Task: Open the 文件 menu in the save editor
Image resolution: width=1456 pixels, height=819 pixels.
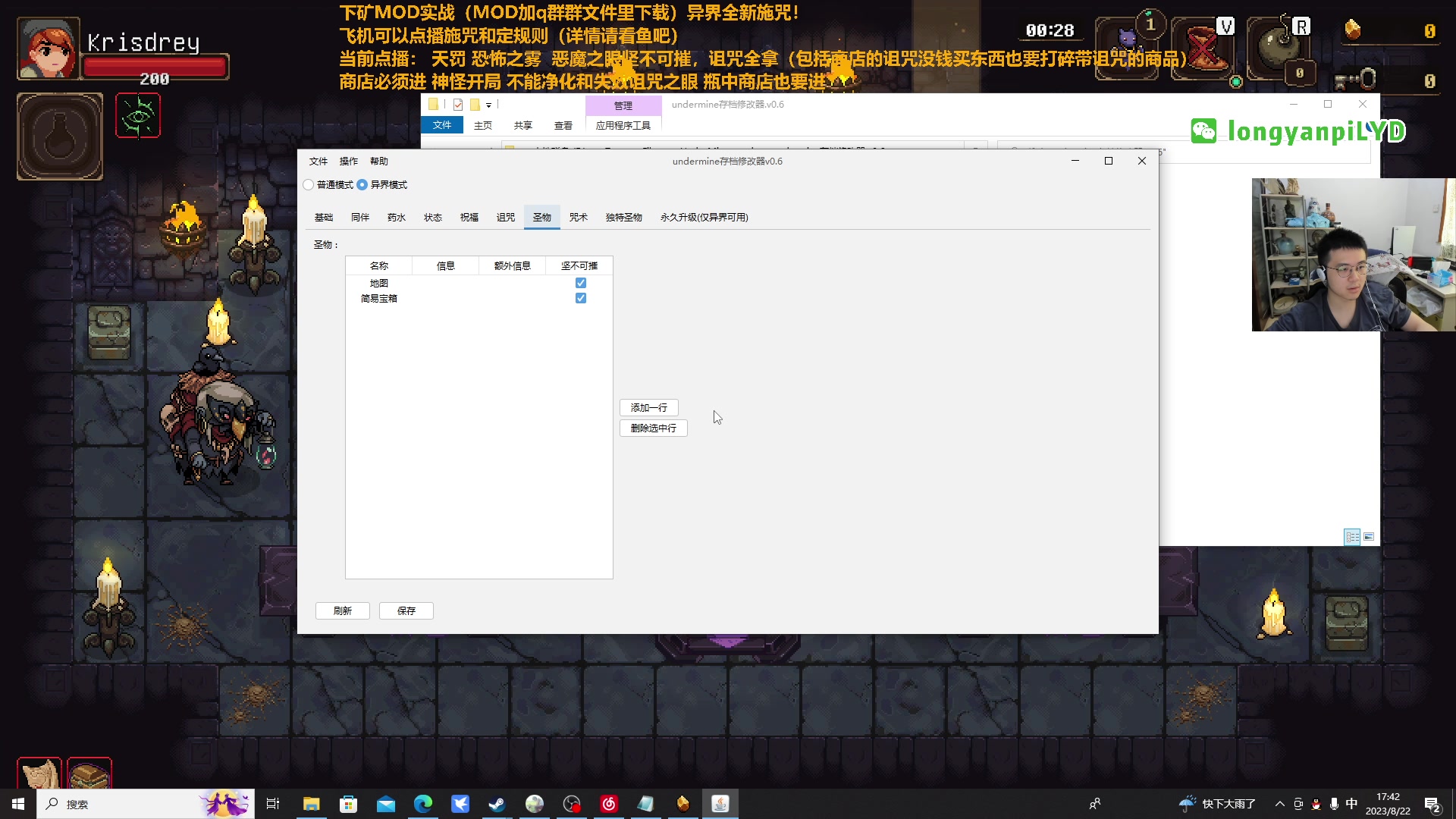Action: pyautogui.click(x=318, y=162)
